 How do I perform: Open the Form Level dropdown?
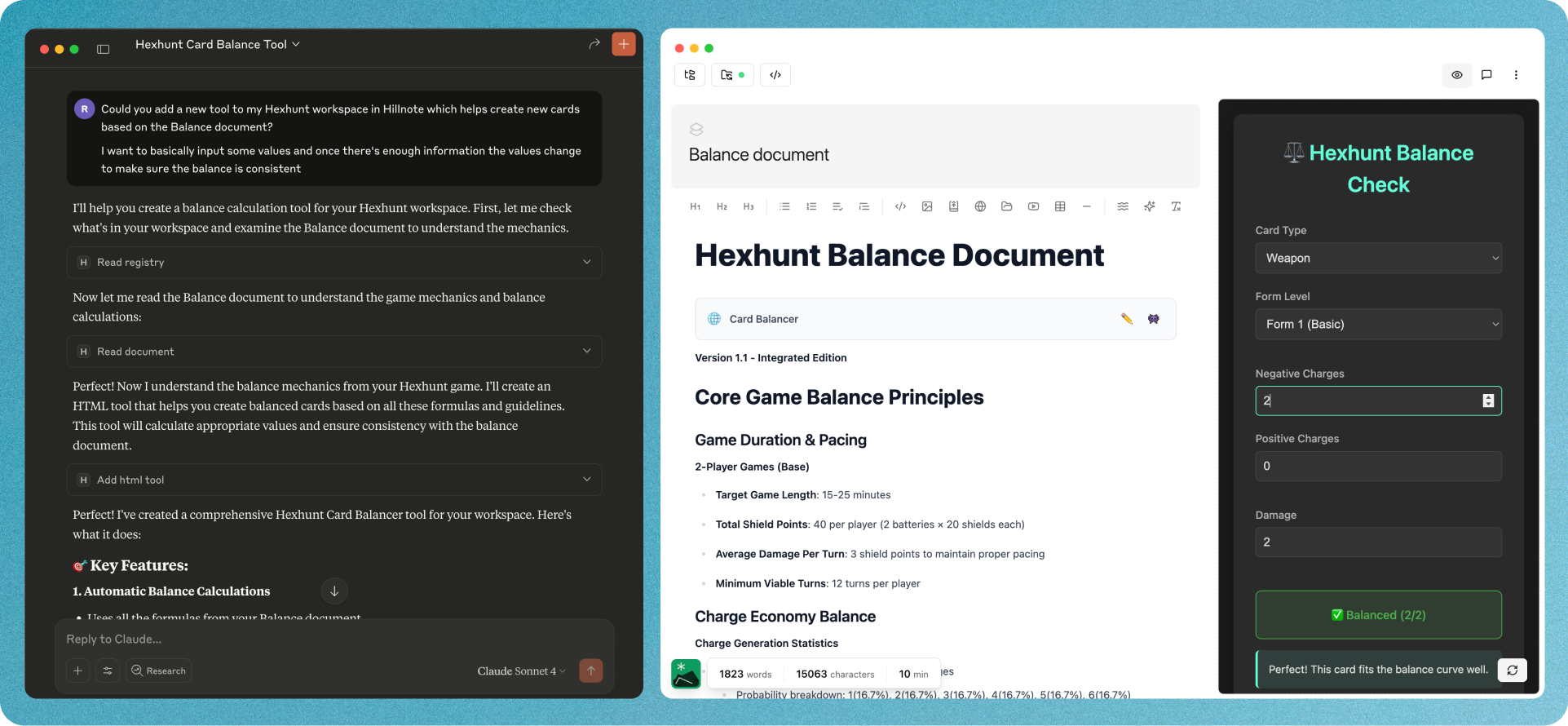click(x=1378, y=324)
